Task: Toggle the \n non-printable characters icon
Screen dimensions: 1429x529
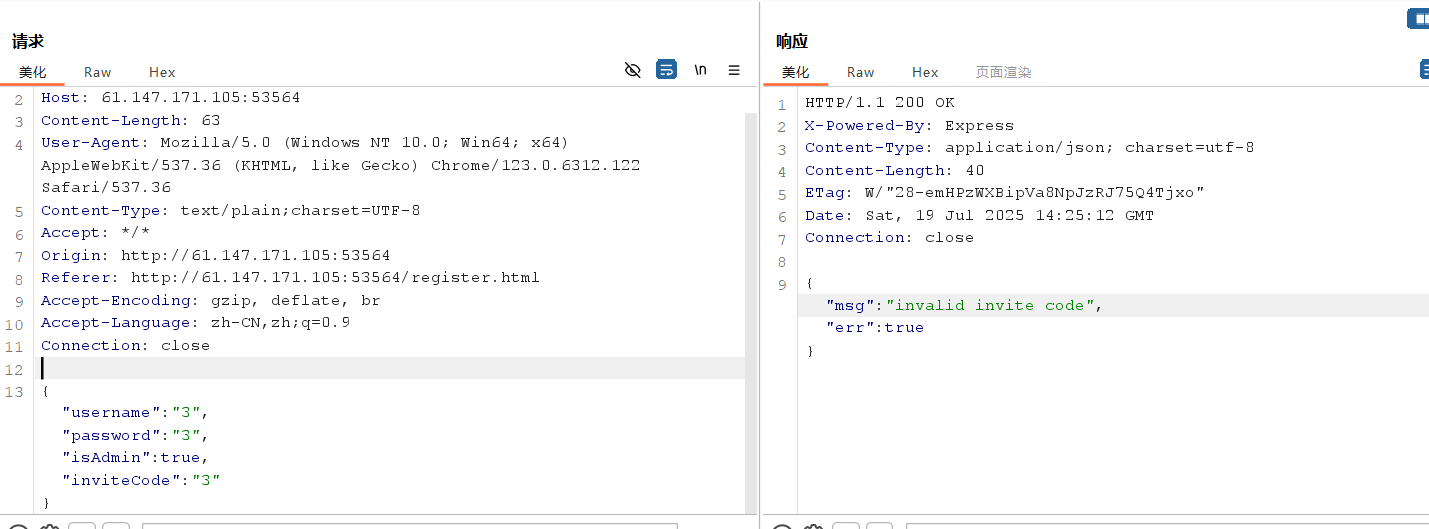Action: (x=700, y=70)
